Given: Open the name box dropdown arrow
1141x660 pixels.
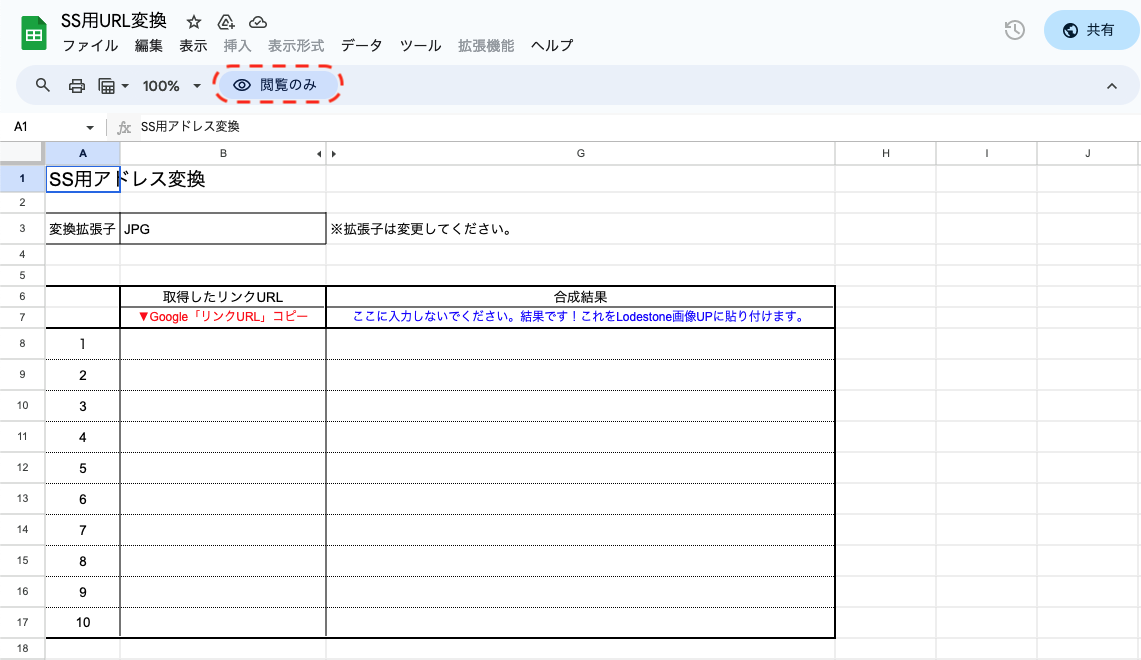Looking at the screenshot, I should pos(90,127).
